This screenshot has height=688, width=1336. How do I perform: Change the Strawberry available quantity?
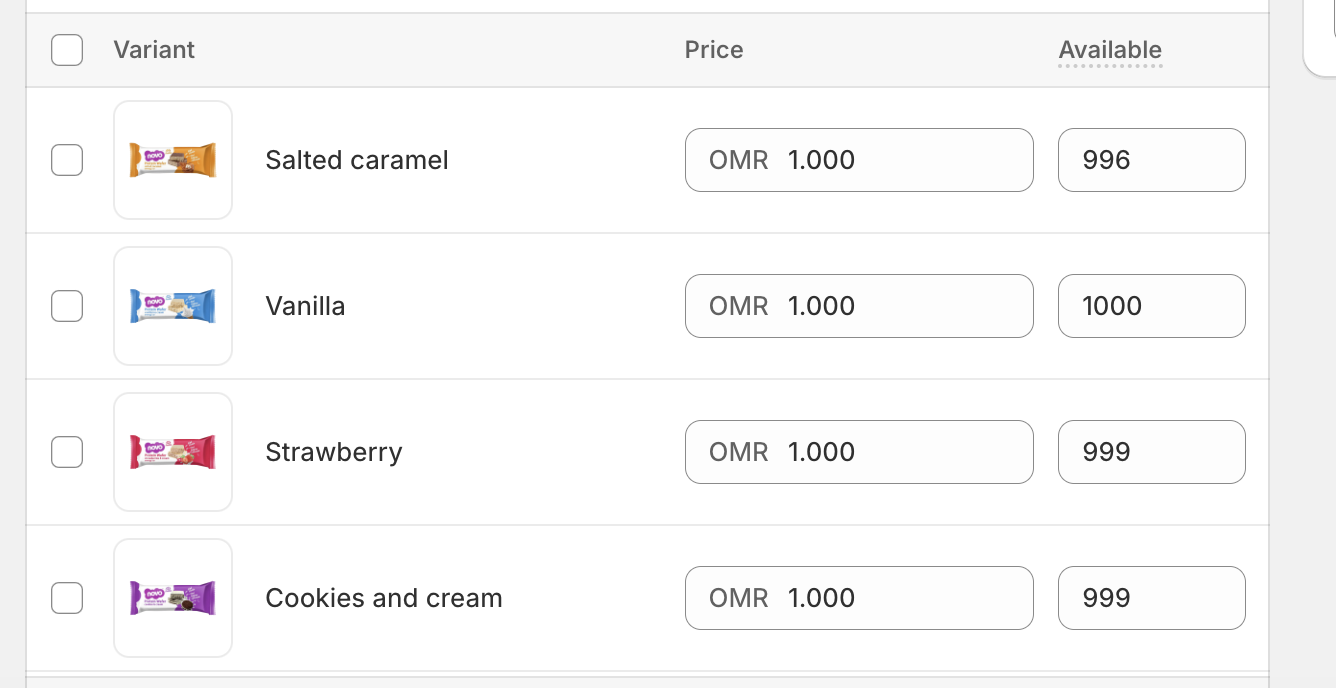[1151, 452]
